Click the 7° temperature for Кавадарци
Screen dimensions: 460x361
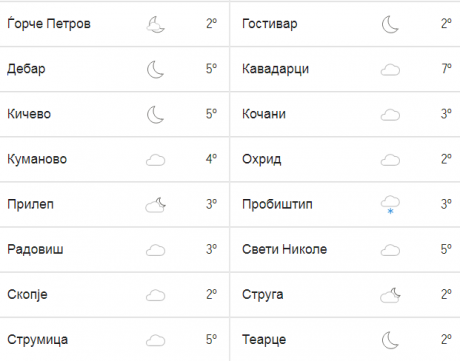[446, 69]
